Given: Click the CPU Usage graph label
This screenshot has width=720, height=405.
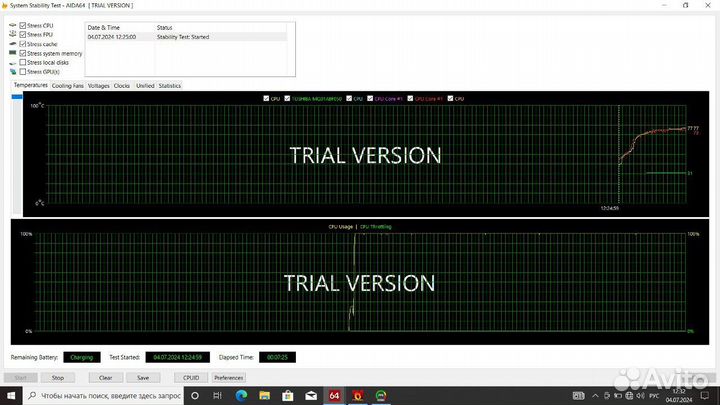Looking at the screenshot, I should coord(340,227).
